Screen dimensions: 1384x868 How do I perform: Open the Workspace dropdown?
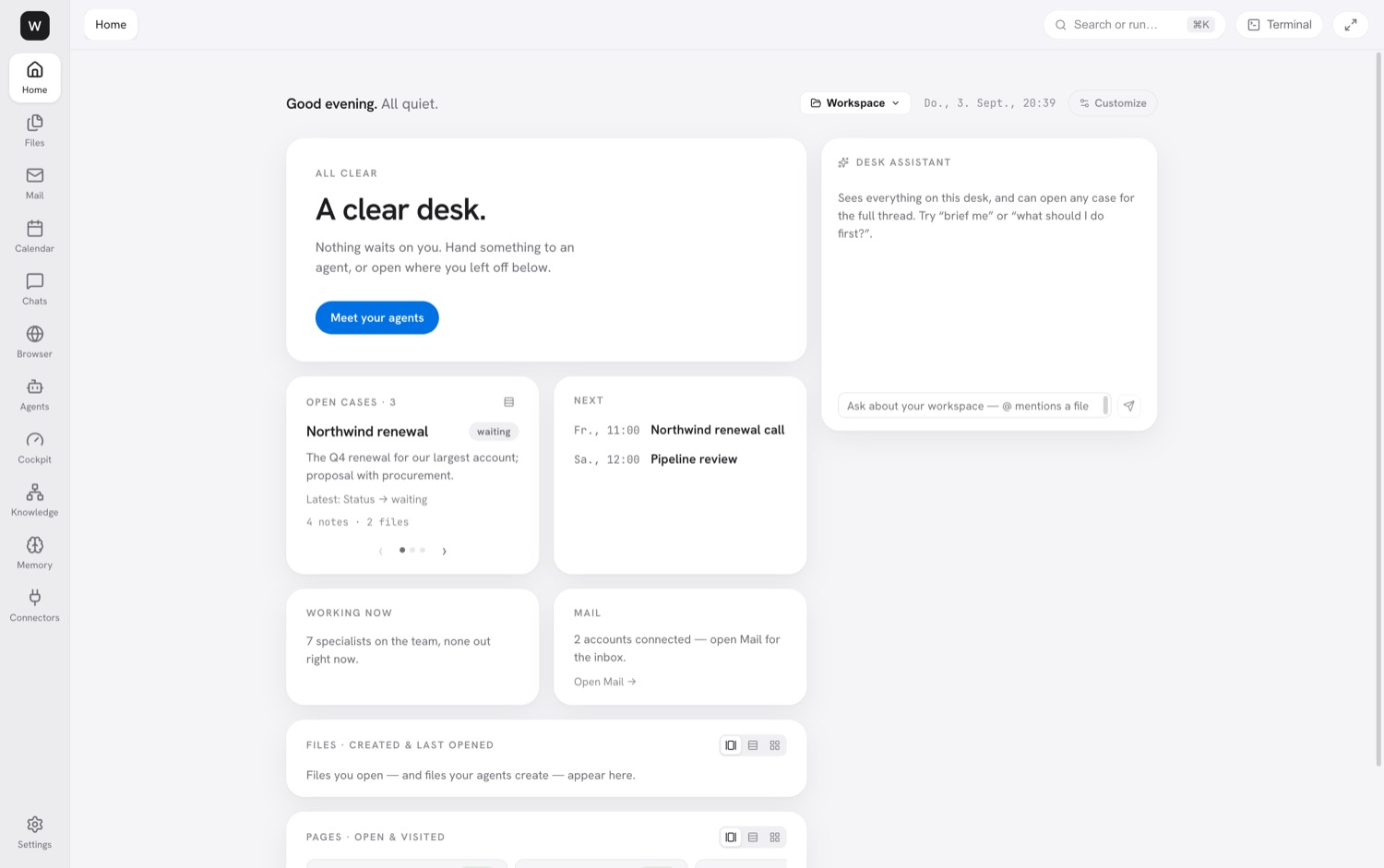coord(855,103)
